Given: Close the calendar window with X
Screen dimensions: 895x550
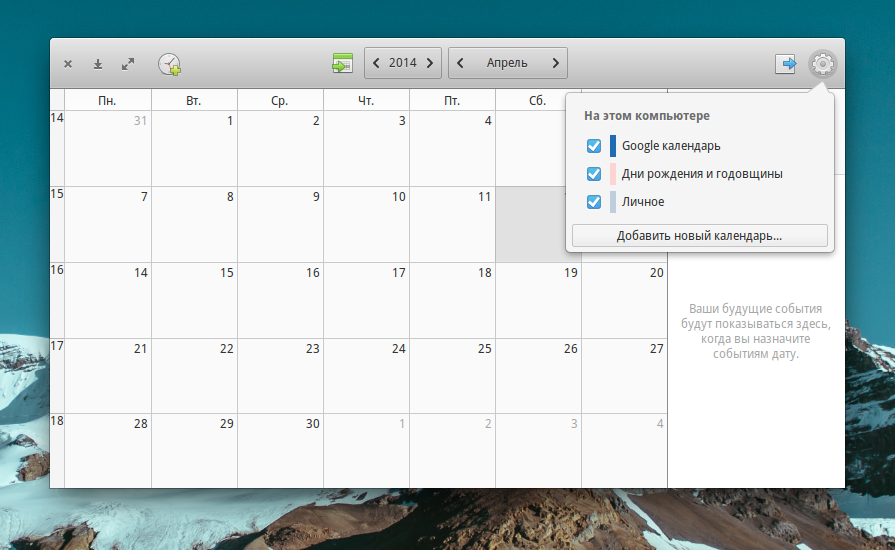Looking at the screenshot, I should tap(68, 64).
